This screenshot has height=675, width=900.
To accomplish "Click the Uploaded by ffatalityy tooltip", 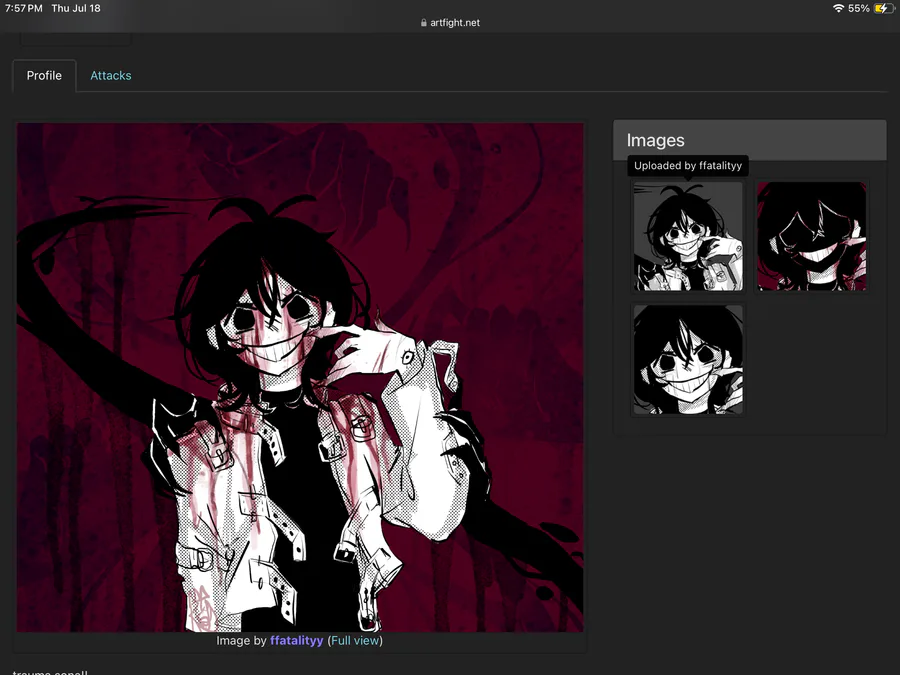I will [x=688, y=165].
